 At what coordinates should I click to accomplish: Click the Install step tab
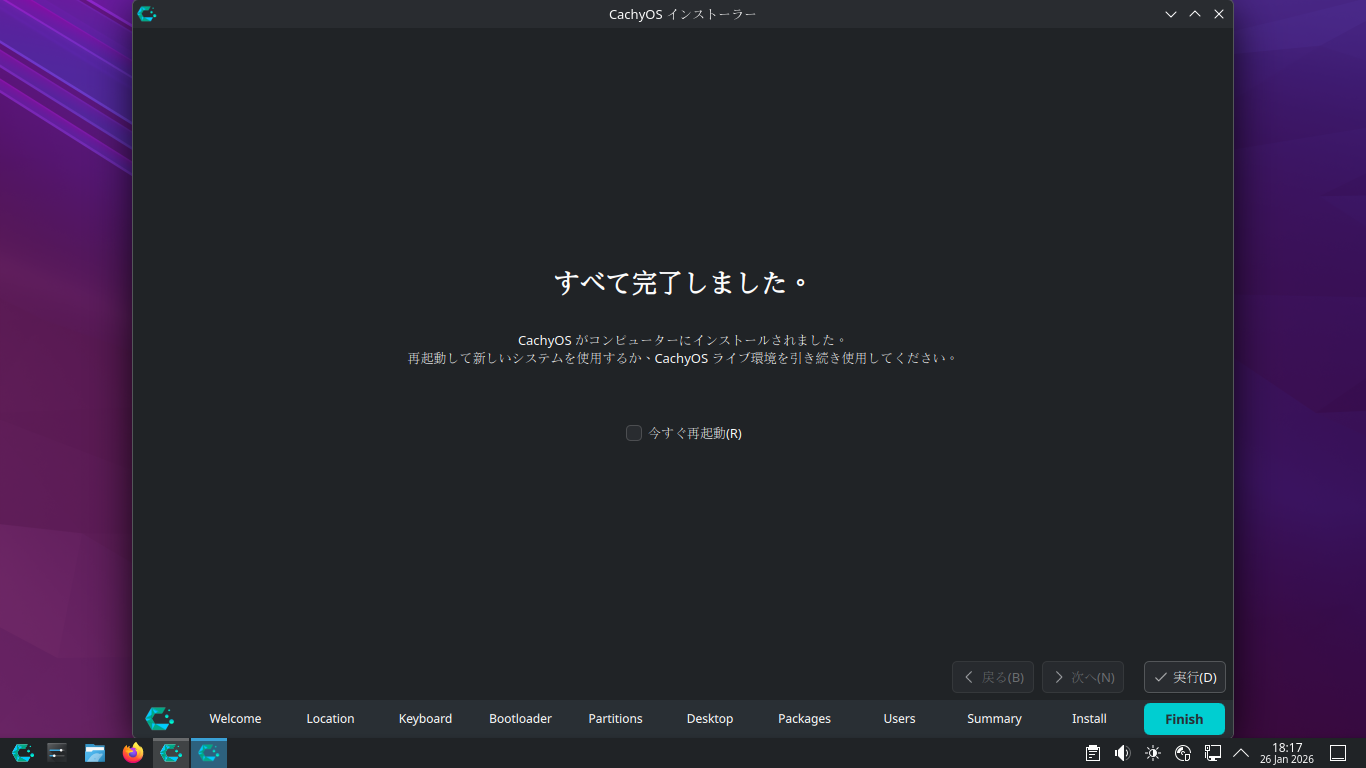pos(1089,719)
